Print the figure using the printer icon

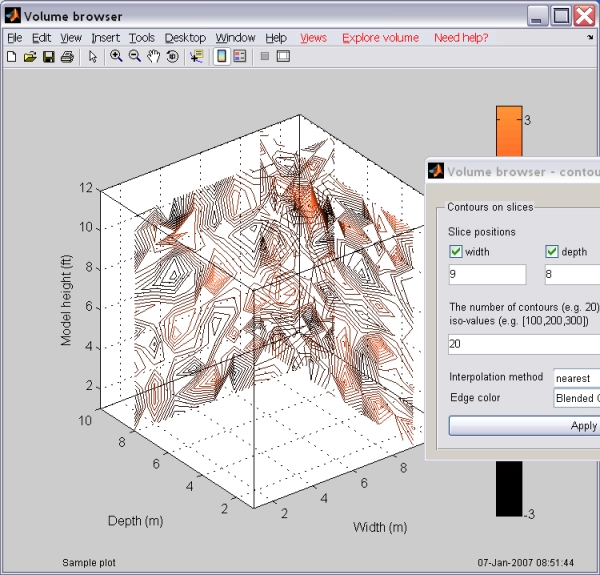pos(67,57)
